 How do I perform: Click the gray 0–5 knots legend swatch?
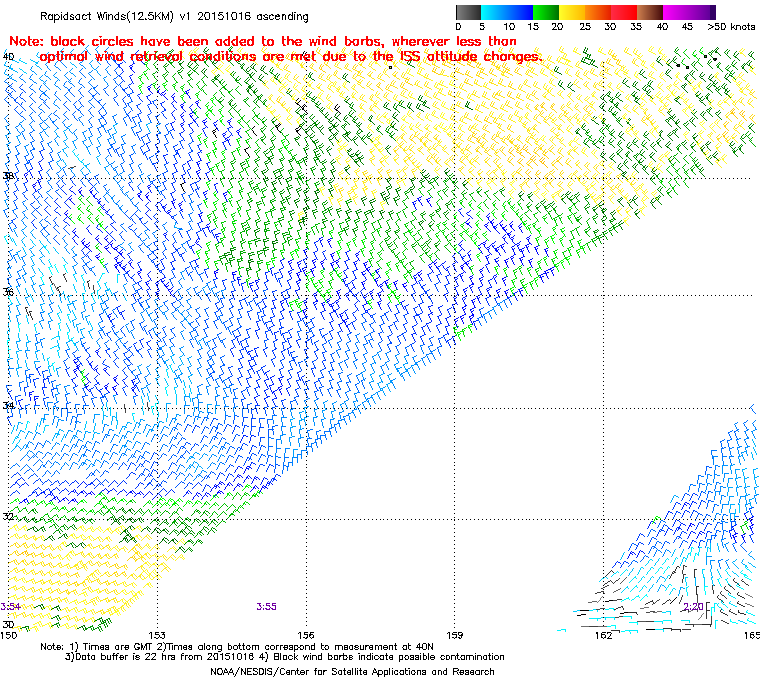click(468, 12)
